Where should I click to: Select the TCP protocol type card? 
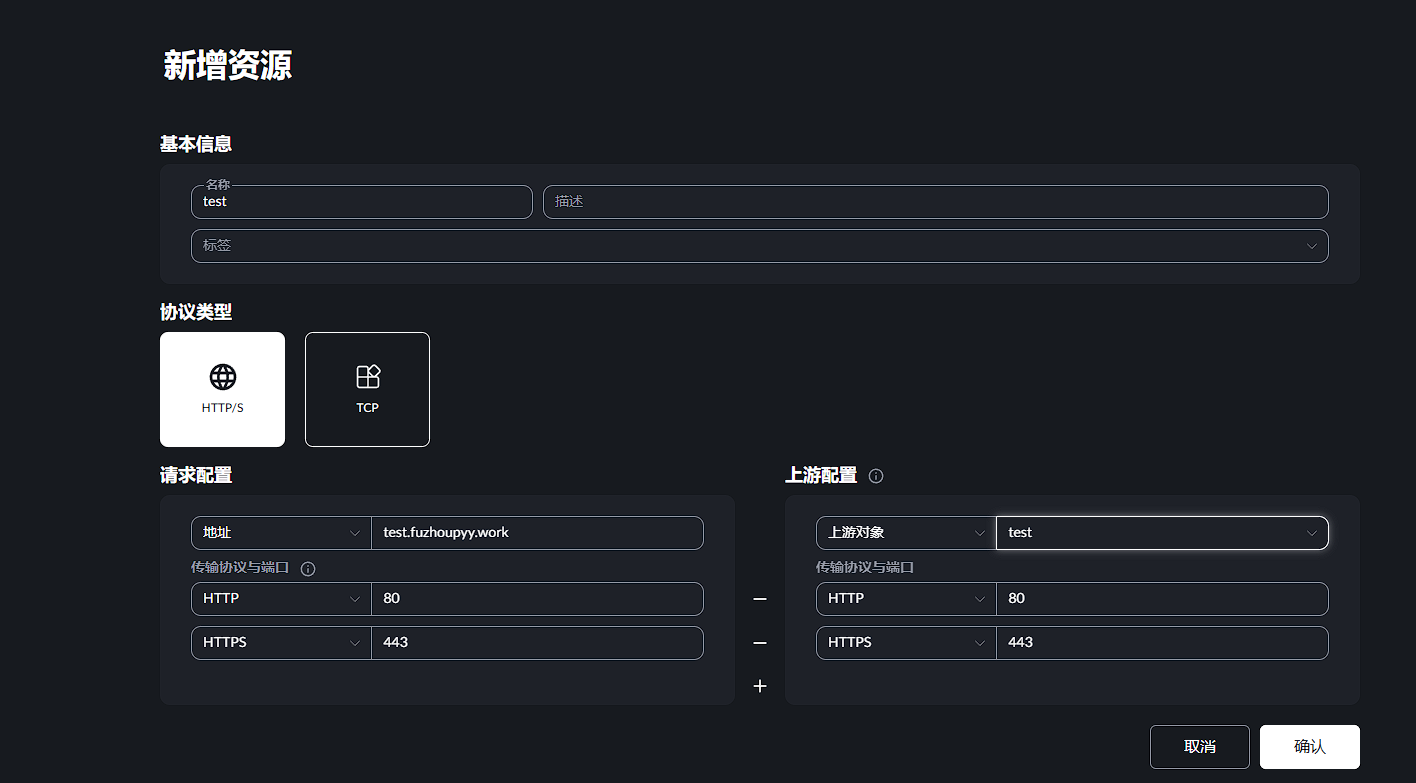point(367,389)
